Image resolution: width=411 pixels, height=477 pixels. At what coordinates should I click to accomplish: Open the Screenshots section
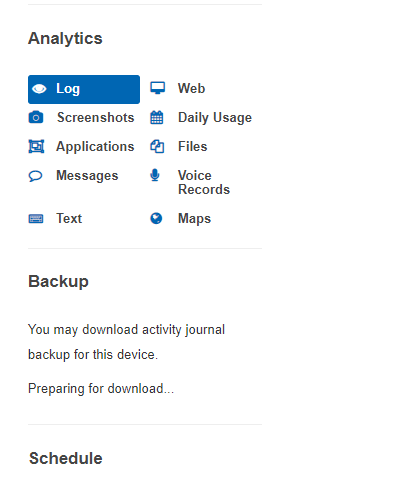click(95, 117)
